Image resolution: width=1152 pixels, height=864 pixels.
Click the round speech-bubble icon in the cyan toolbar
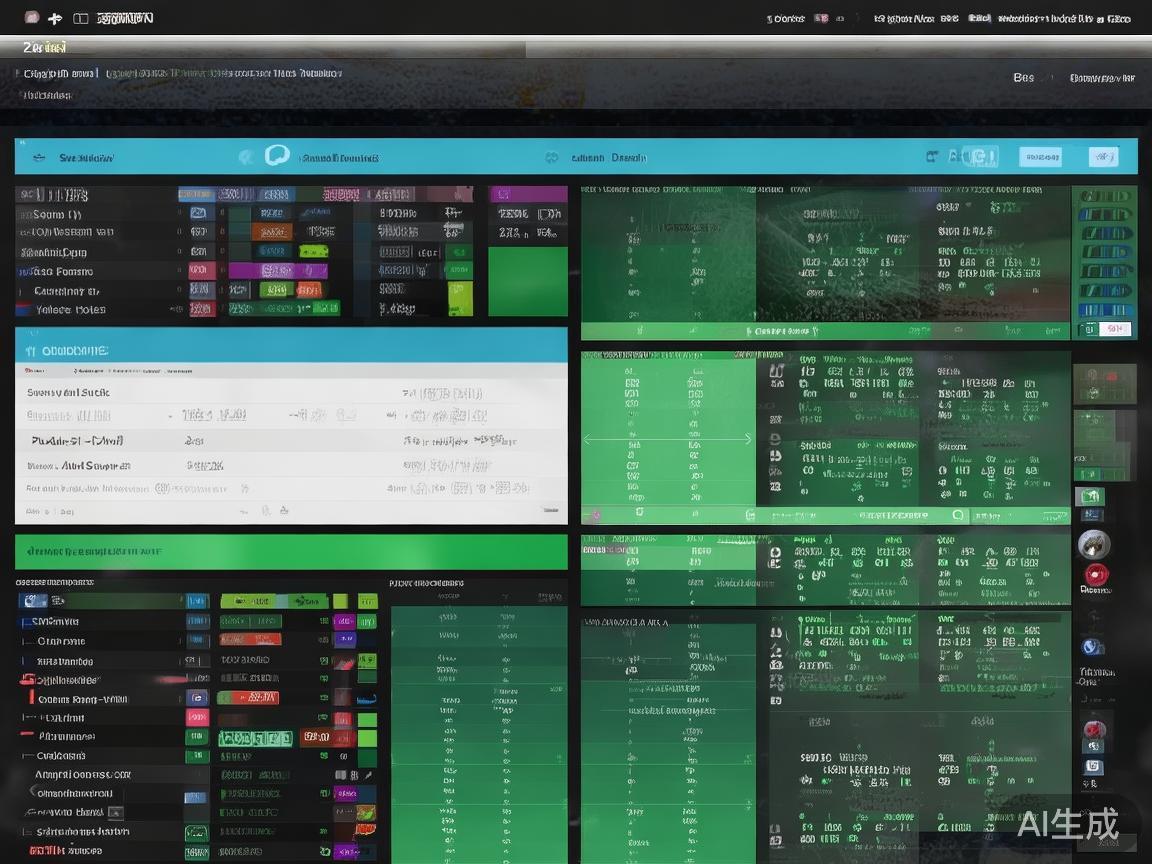277,156
